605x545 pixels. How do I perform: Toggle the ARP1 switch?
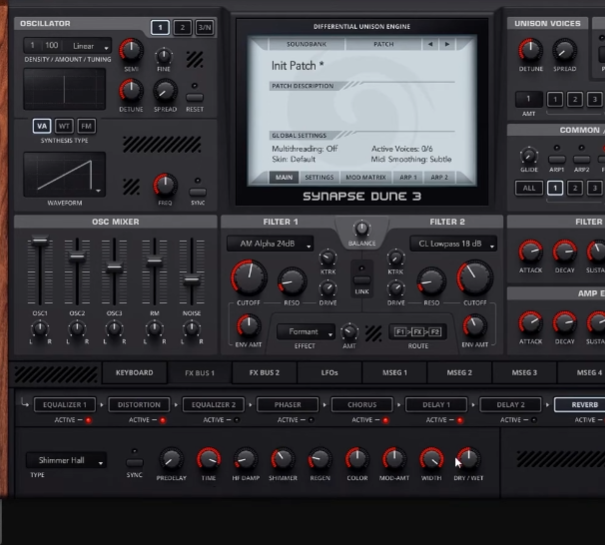557,159
